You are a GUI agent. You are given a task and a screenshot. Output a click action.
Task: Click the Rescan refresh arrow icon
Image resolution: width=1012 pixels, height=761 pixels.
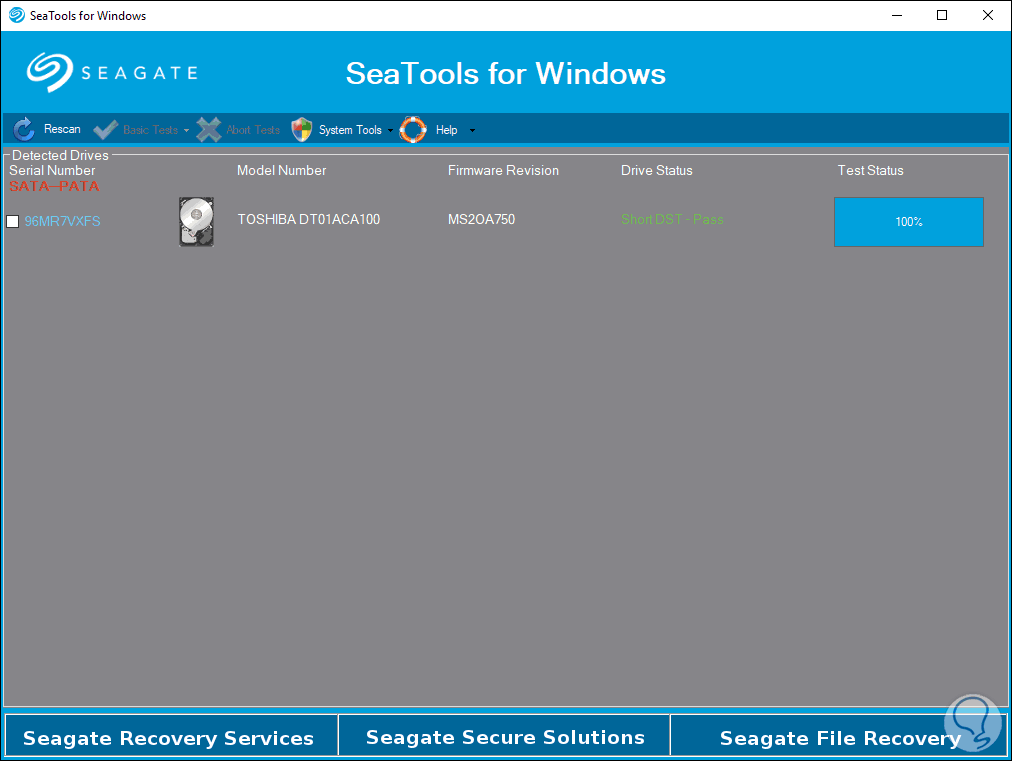click(24, 130)
